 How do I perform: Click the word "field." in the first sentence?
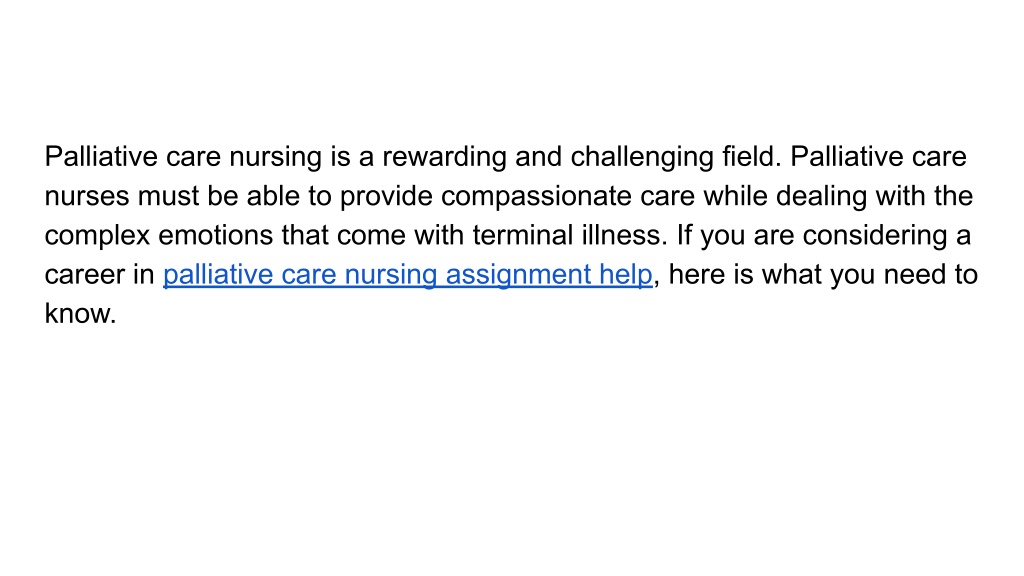pos(752,157)
